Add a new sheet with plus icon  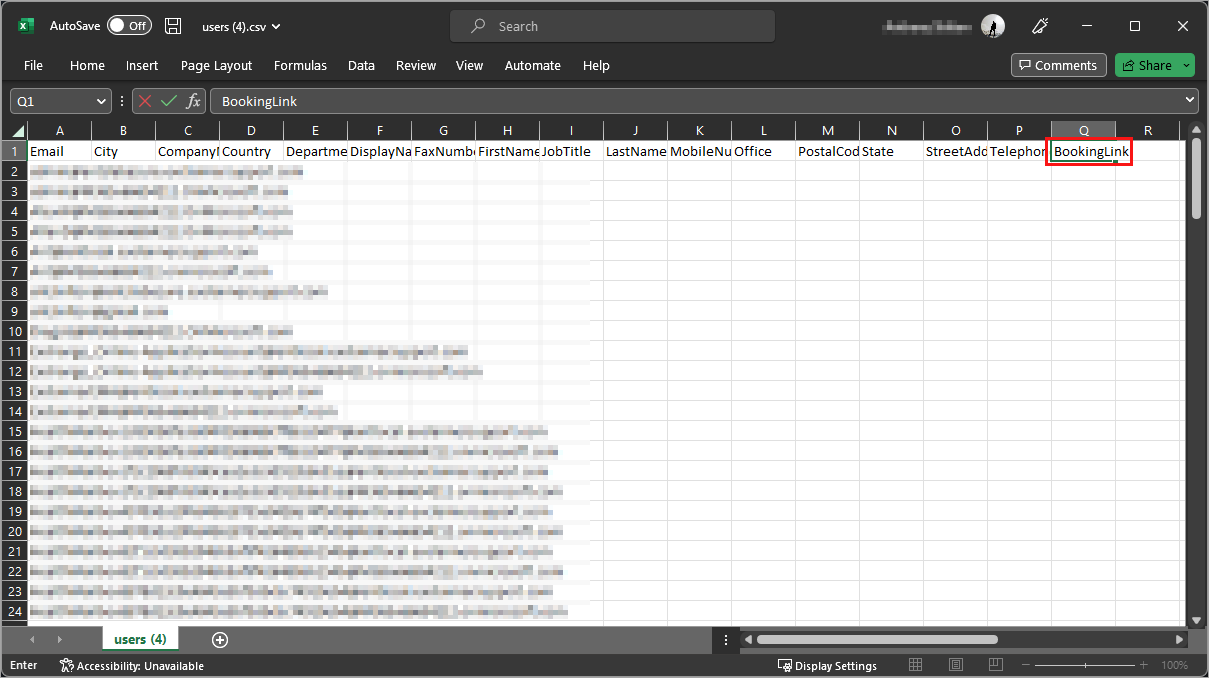point(220,639)
